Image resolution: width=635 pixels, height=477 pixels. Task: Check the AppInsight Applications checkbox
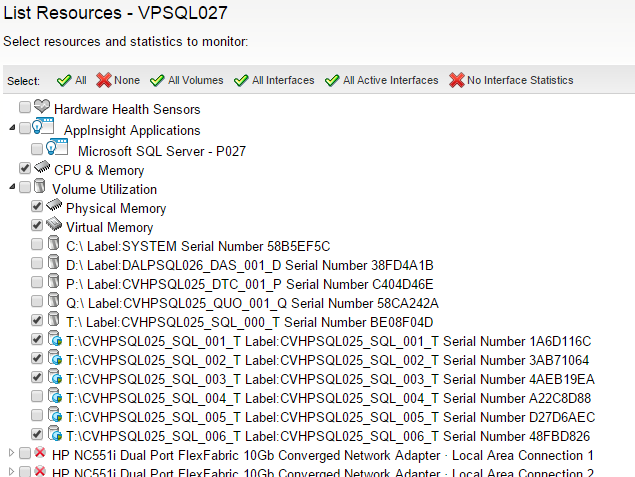[25, 128]
